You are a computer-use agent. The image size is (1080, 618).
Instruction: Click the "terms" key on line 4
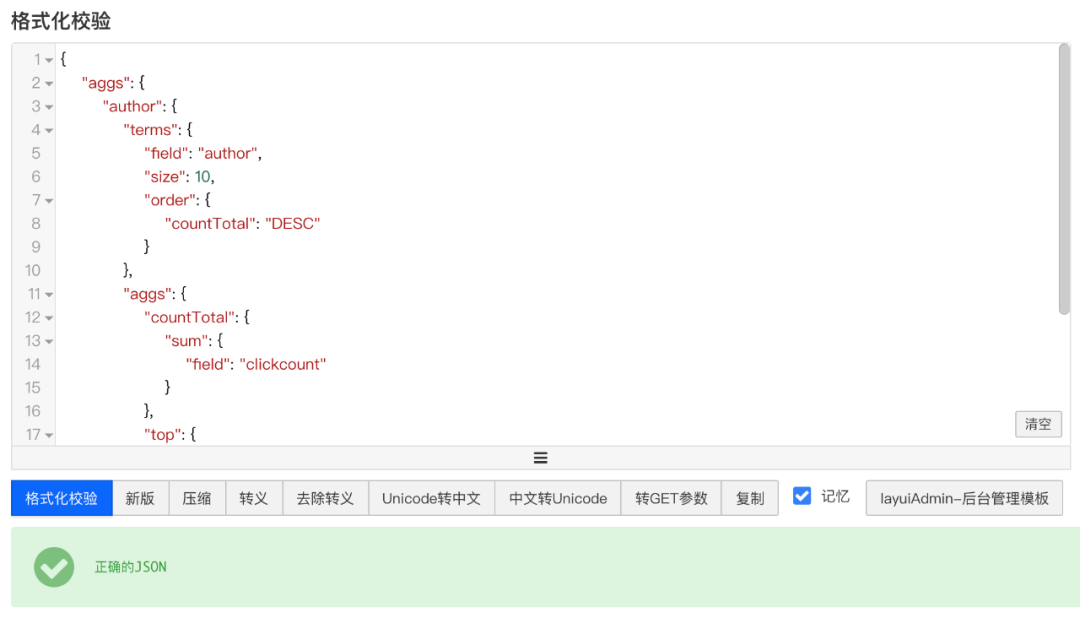149,130
